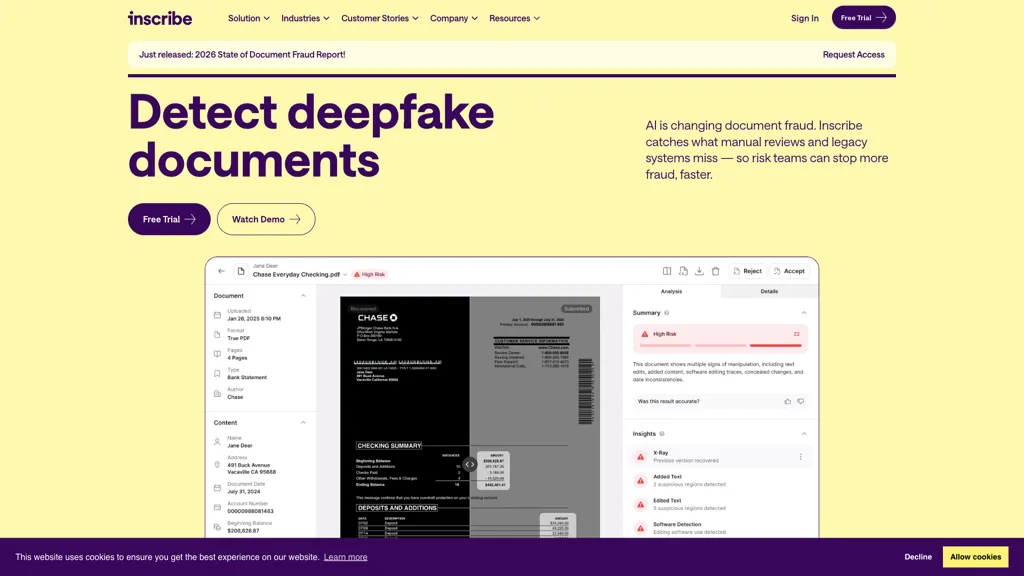Go back with the left arrow icon
The height and width of the screenshot is (576, 1024).
(x=221, y=271)
